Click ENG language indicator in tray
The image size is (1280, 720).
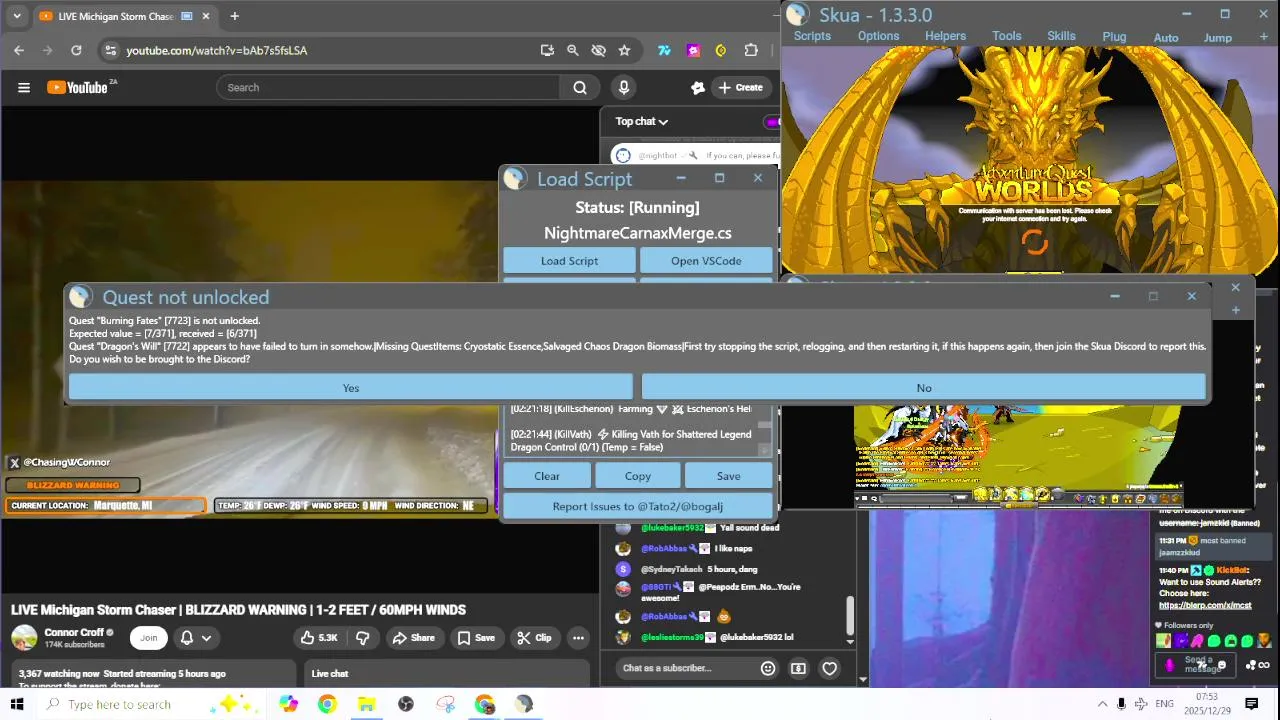(x=1164, y=704)
